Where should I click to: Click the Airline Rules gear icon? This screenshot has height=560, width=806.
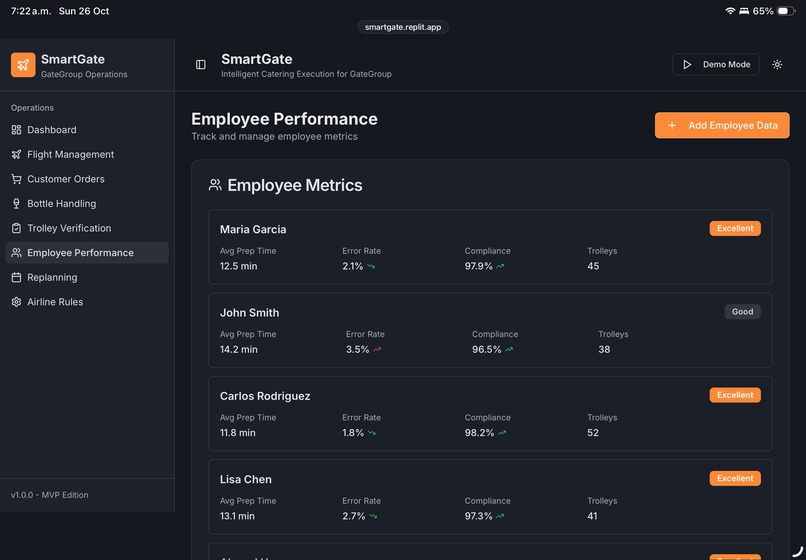pos(16,302)
